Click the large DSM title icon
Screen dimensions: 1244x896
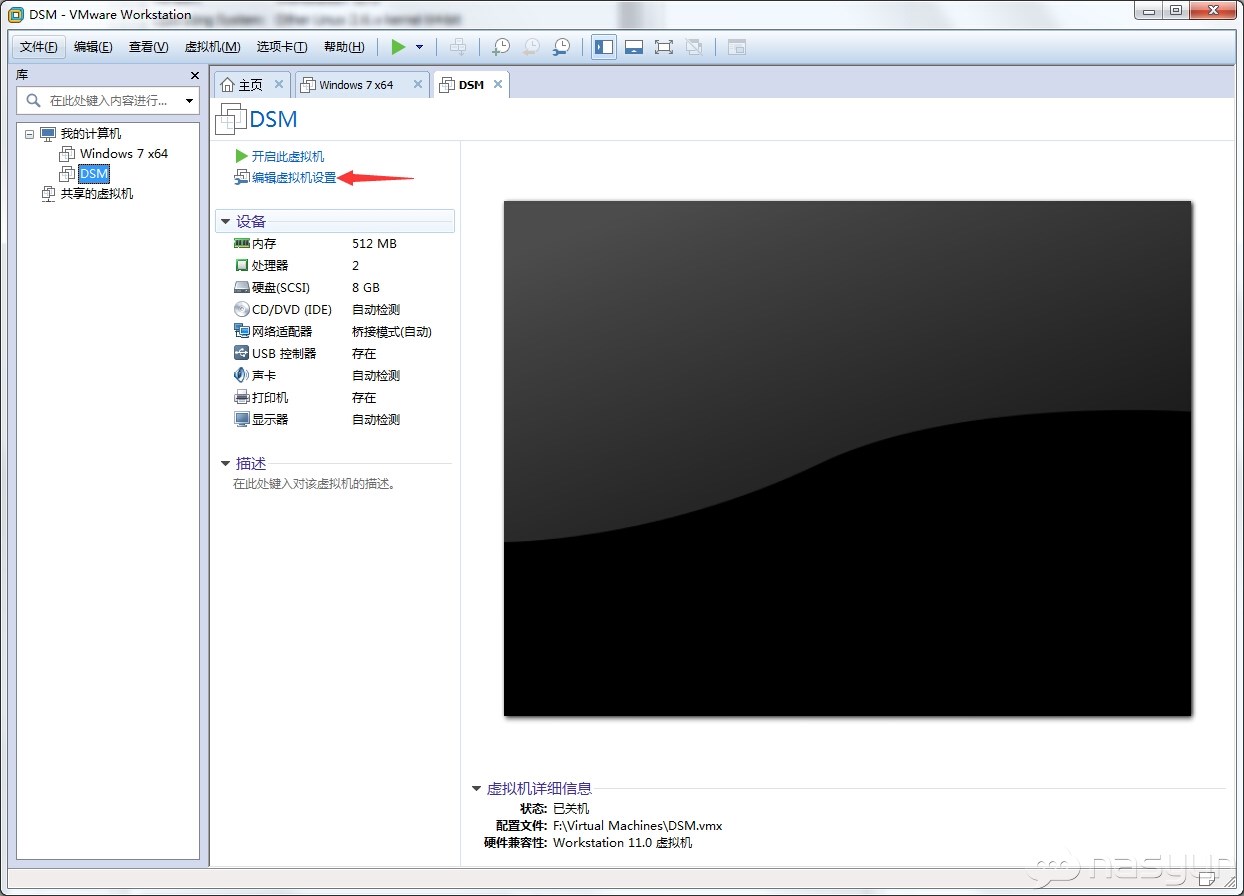(x=231, y=119)
